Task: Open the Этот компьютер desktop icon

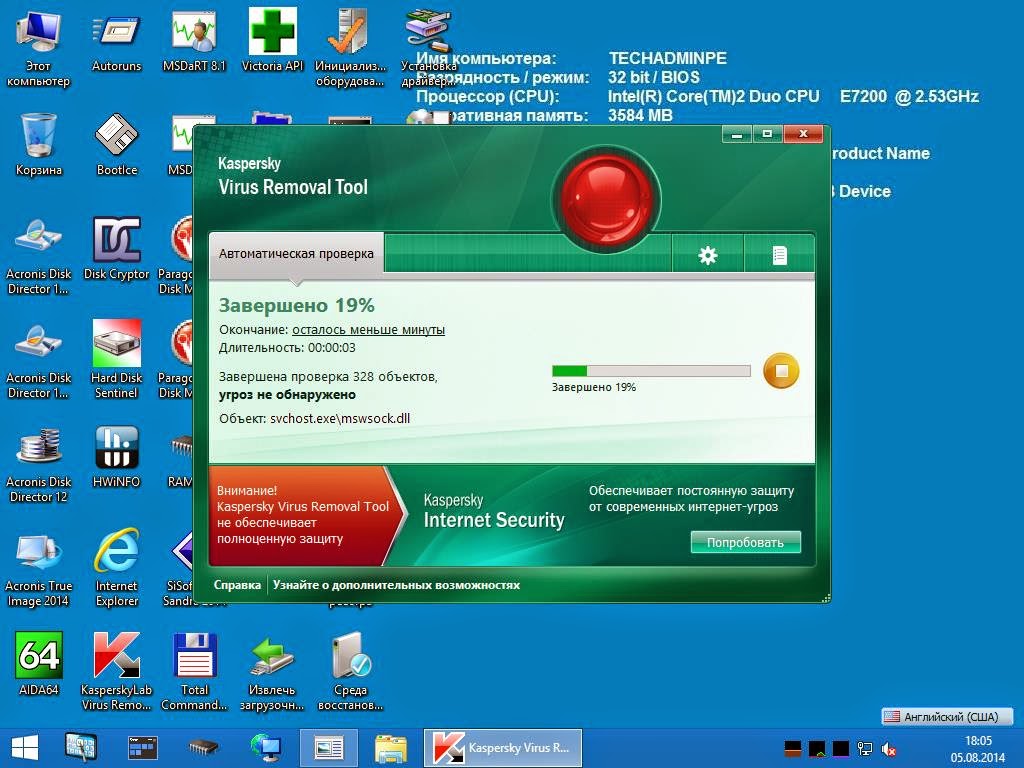Action: pos(39,50)
